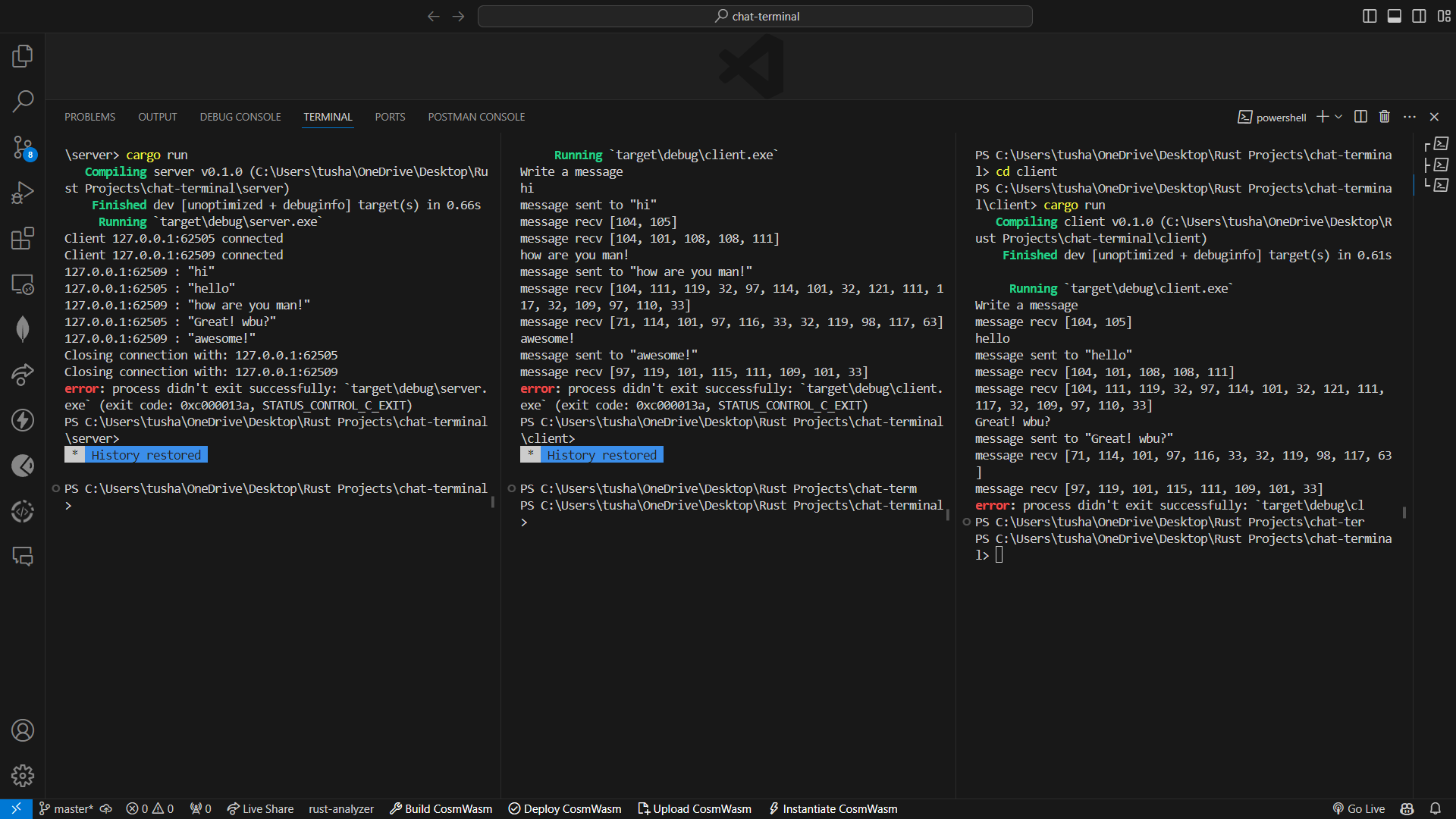Toggle the secondary side bar layout button

(x=1419, y=16)
